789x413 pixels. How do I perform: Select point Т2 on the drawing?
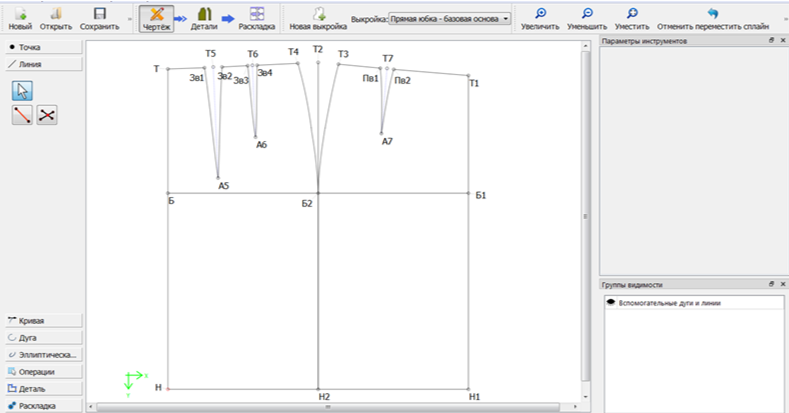(318, 62)
